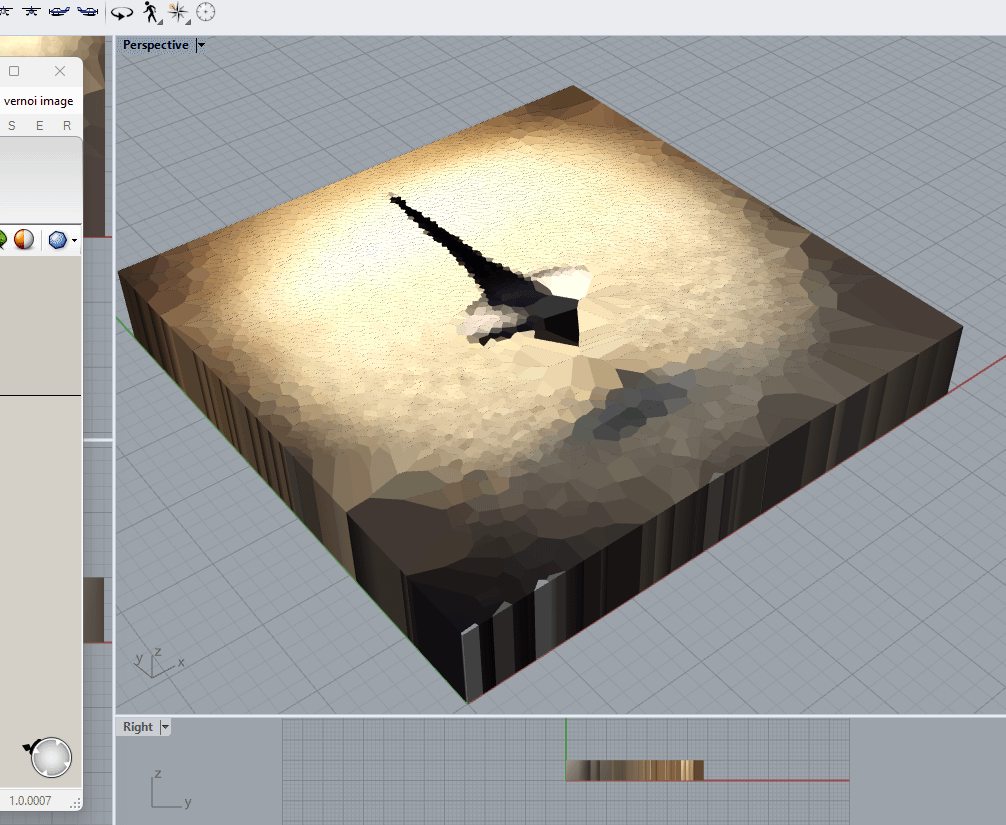Click the spotlight star toolbar icon
The width and height of the screenshot is (1006, 825).
pos(178,12)
